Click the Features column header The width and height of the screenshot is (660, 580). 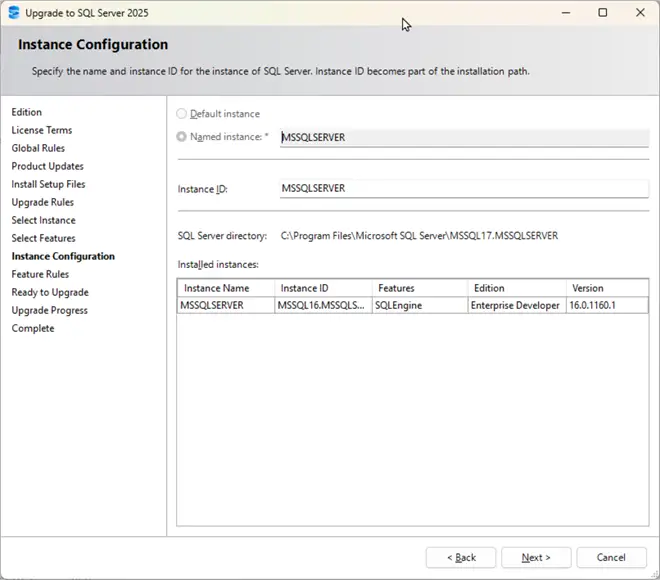[x=420, y=288]
